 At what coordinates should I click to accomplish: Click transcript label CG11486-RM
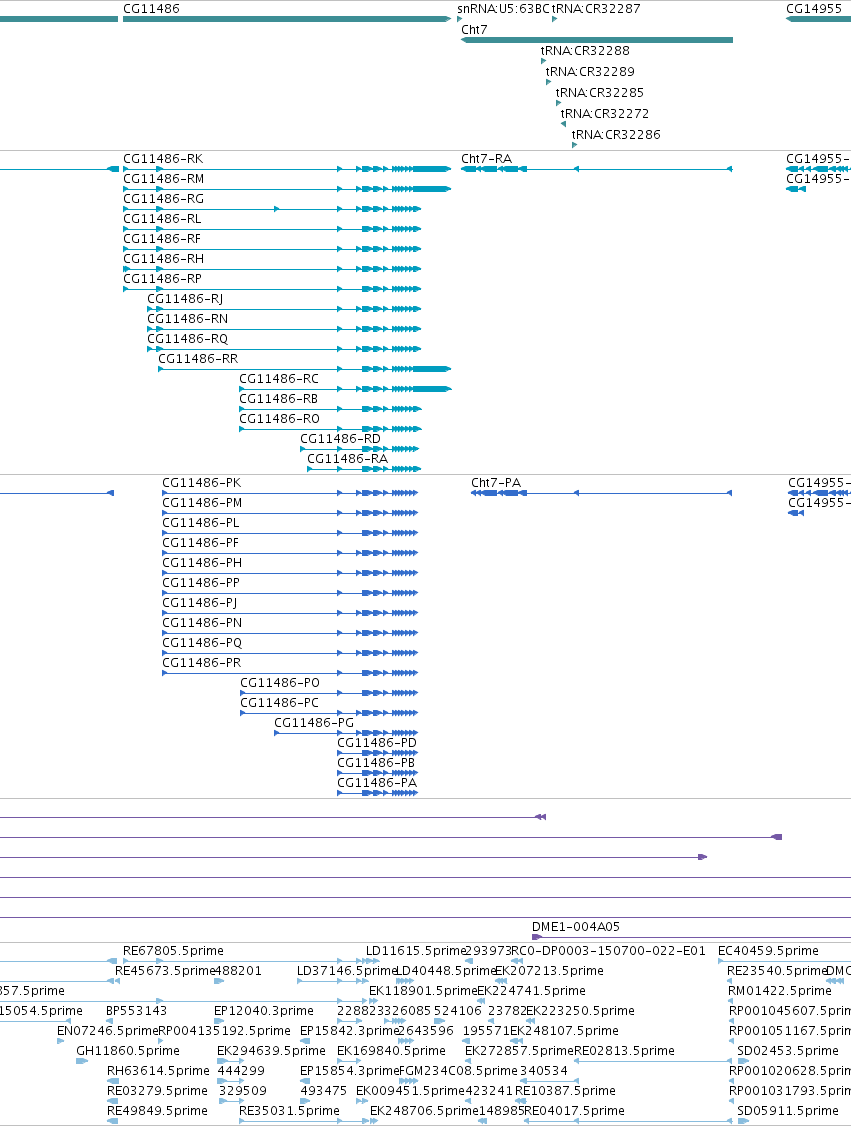coord(164,179)
